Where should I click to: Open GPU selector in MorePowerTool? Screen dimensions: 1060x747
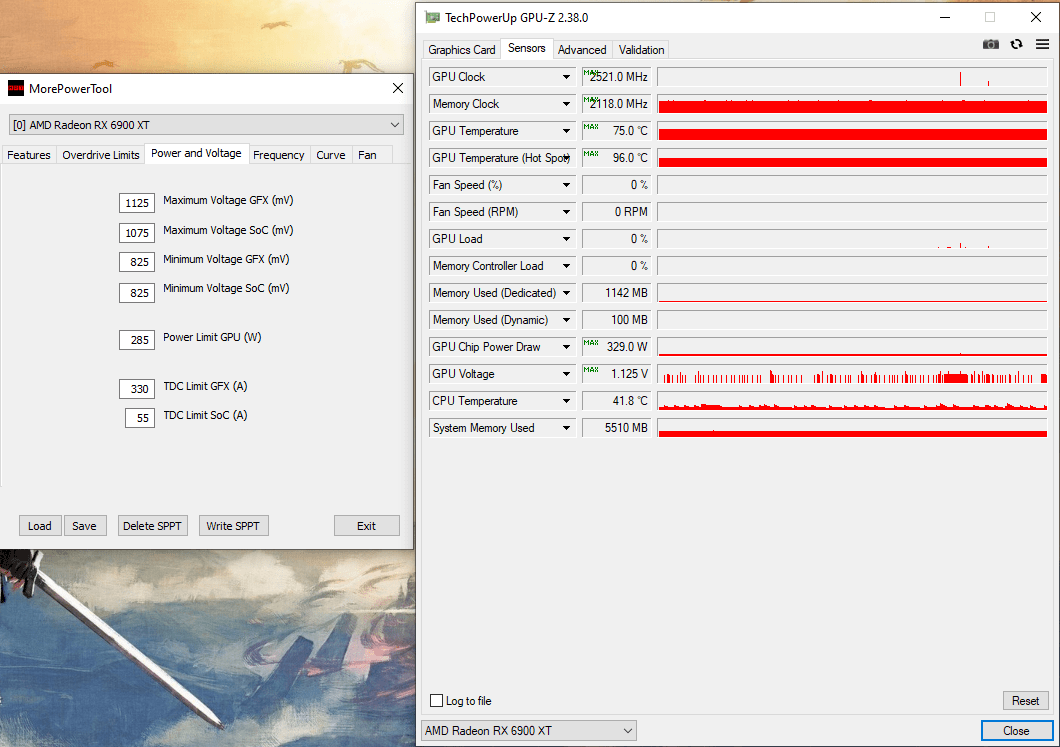pos(206,125)
